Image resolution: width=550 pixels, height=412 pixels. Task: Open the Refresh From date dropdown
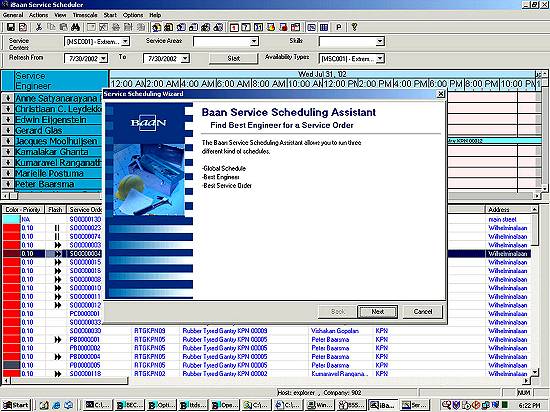[x=103, y=59]
